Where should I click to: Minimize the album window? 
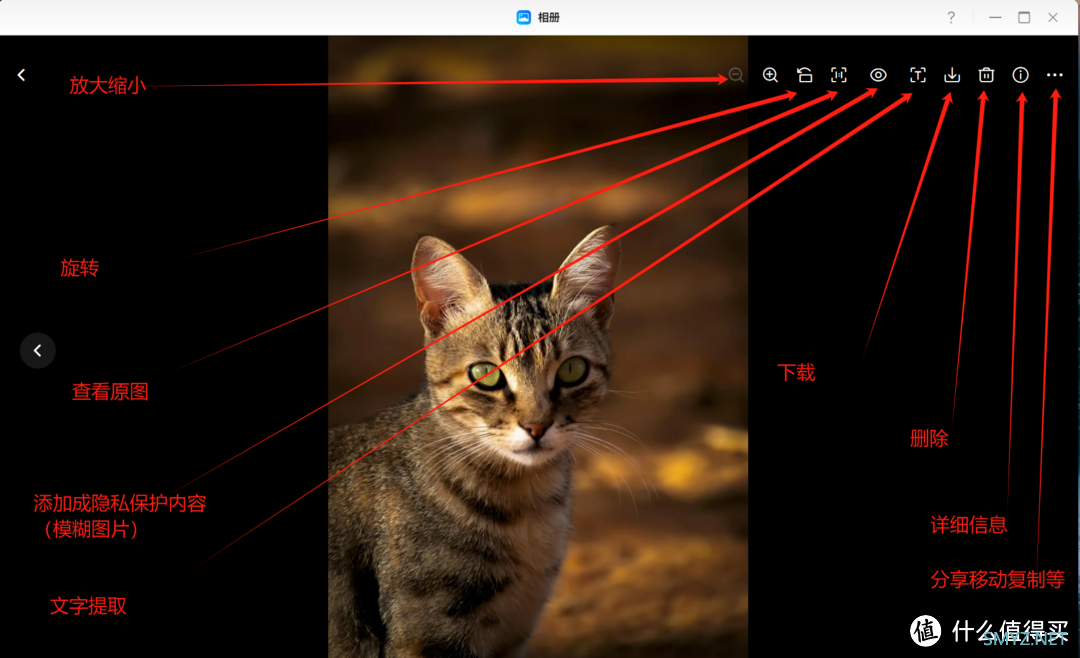pyautogui.click(x=995, y=17)
